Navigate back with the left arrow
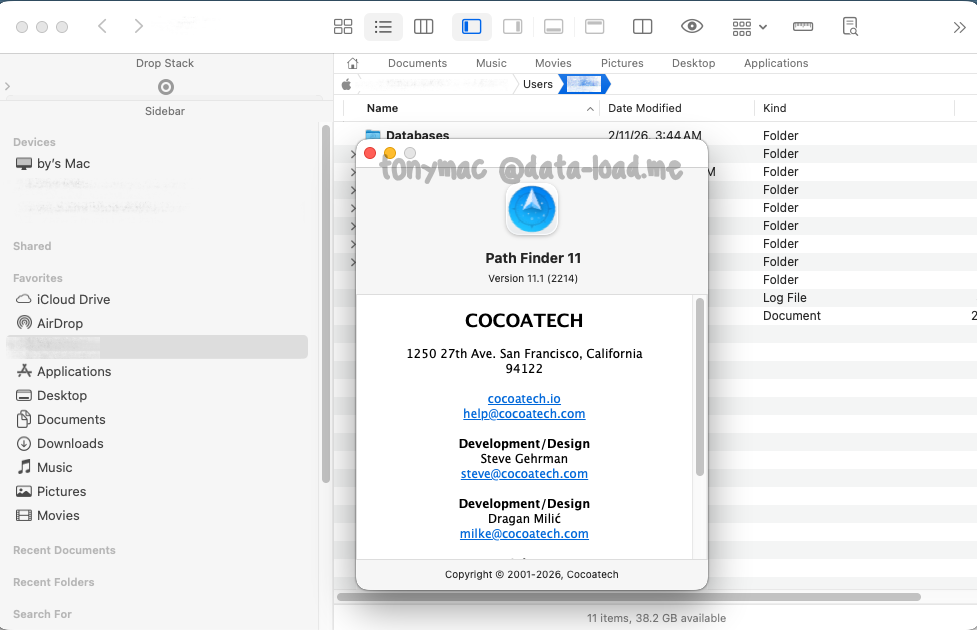This screenshot has width=977, height=630. pos(102,27)
